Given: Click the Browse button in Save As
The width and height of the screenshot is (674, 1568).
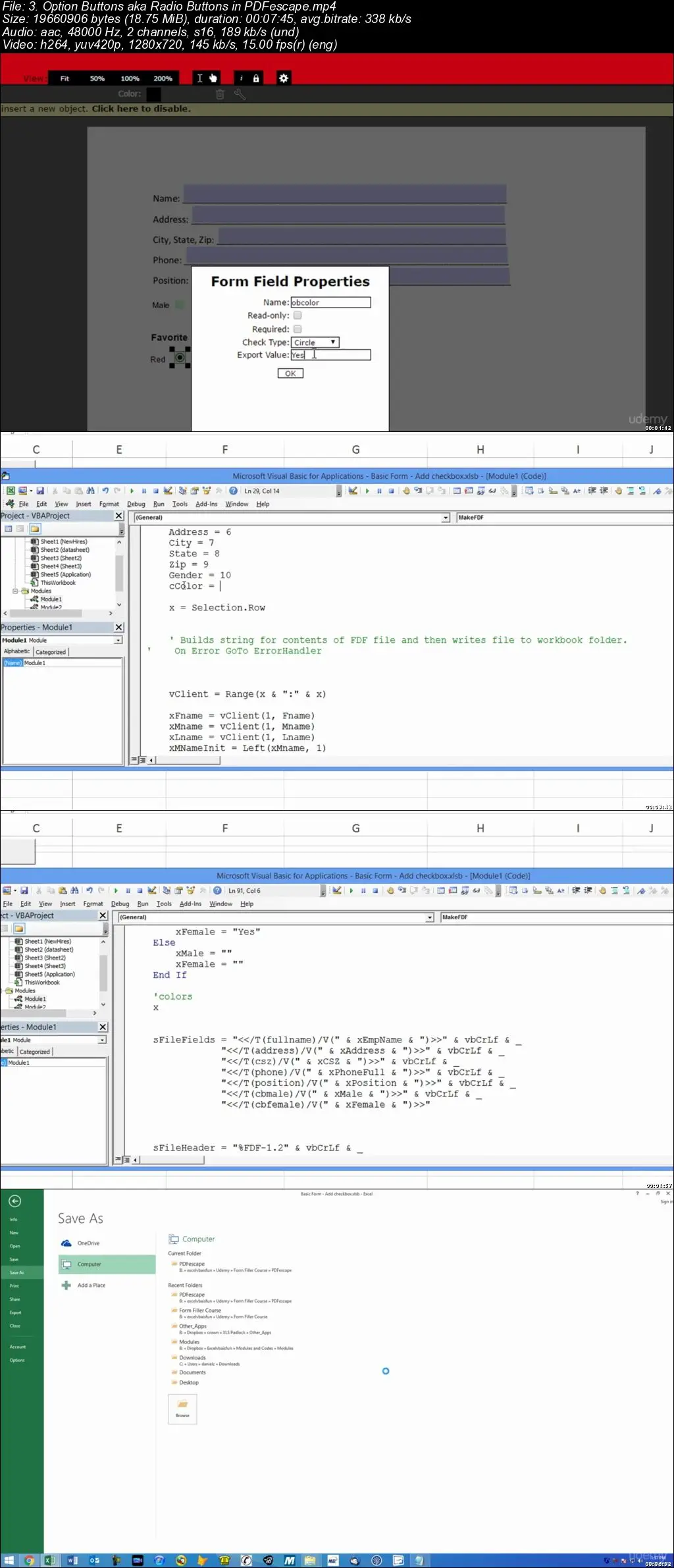Looking at the screenshot, I should [182, 1409].
